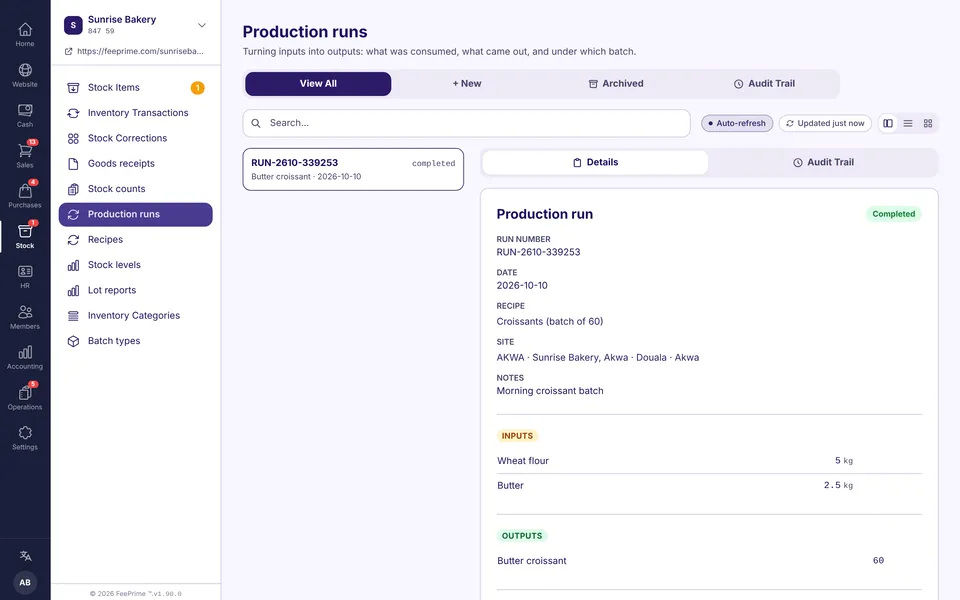Image resolution: width=960 pixels, height=600 pixels.
Task: Open the AB user avatar
Action: pyautogui.click(x=25, y=582)
